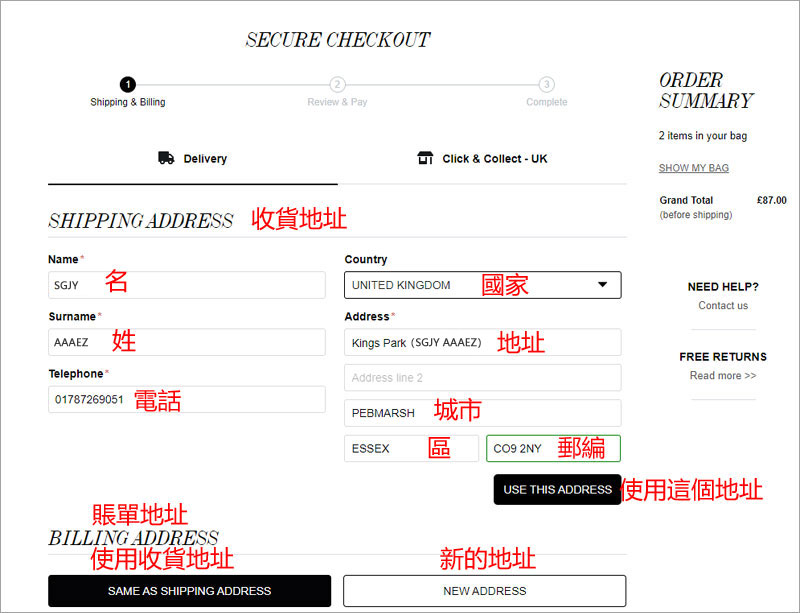Click the Surname input field
Image resolution: width=800 pixels, height=613 pixels.
187,342
